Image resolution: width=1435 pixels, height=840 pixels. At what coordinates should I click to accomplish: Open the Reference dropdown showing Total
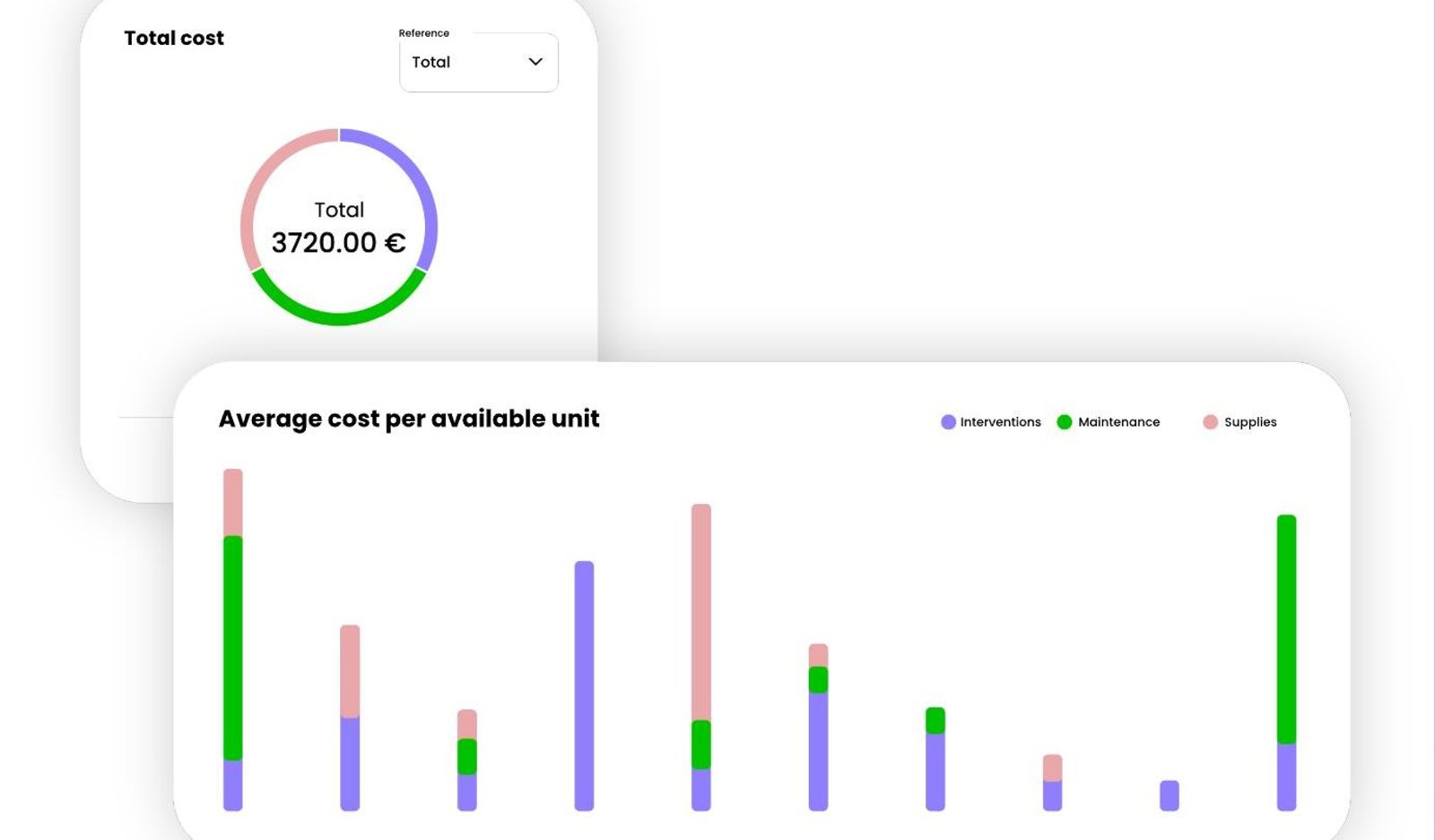478,62
